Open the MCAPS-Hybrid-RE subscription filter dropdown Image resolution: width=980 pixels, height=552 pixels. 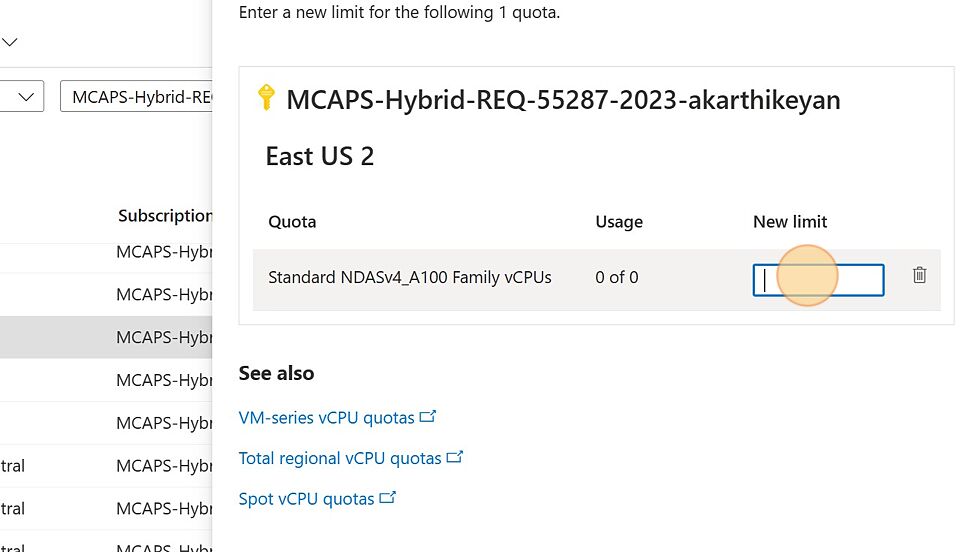tap(136, 96)
